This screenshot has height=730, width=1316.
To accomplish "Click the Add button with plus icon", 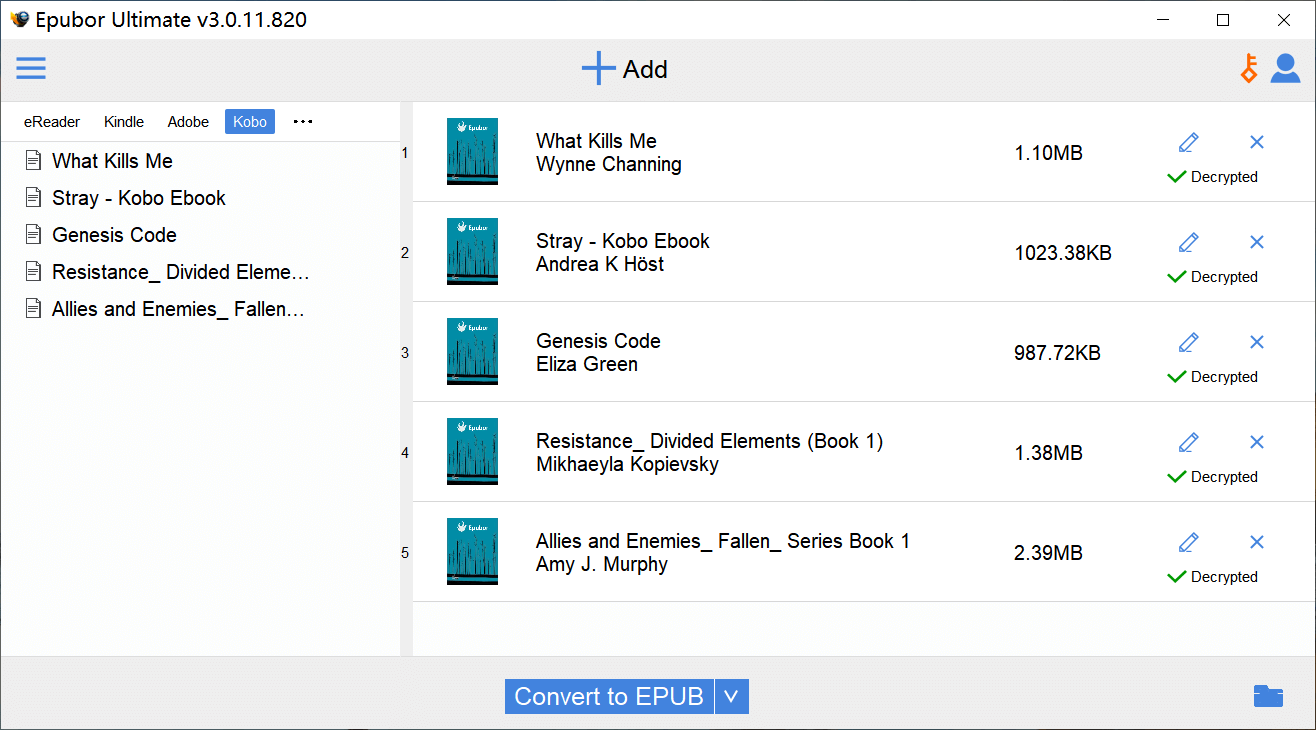I will 625,69.
